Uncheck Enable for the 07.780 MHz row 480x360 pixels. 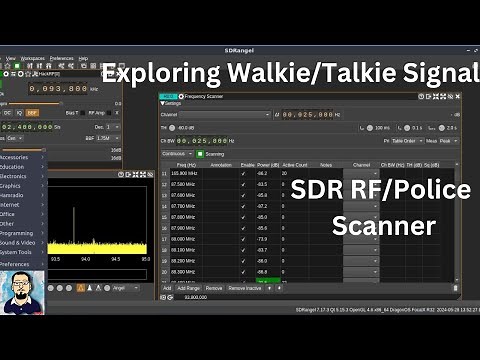[x=243, y=206]
